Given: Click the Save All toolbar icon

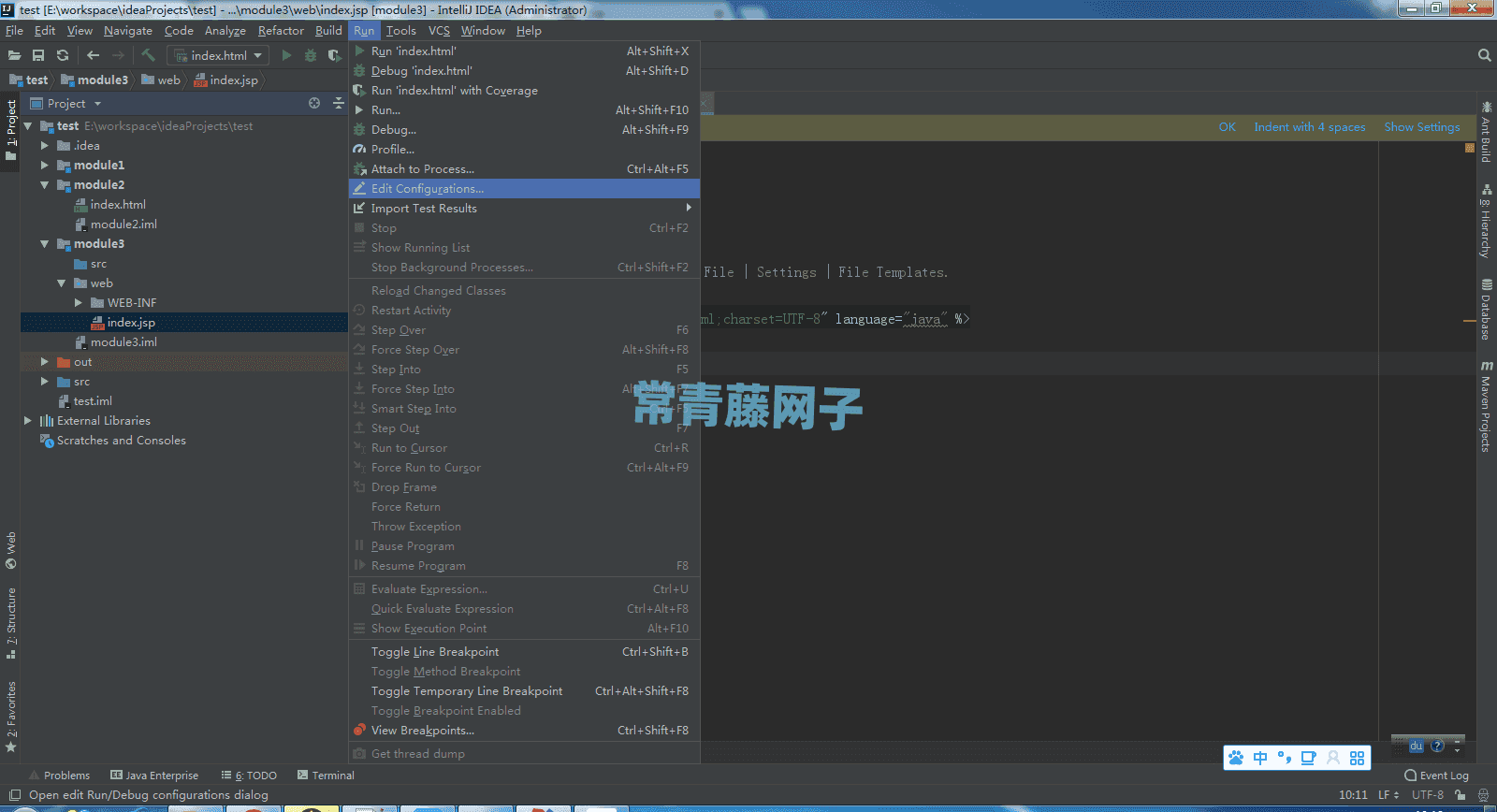Looking at the screenshot, I should [38, 55].
